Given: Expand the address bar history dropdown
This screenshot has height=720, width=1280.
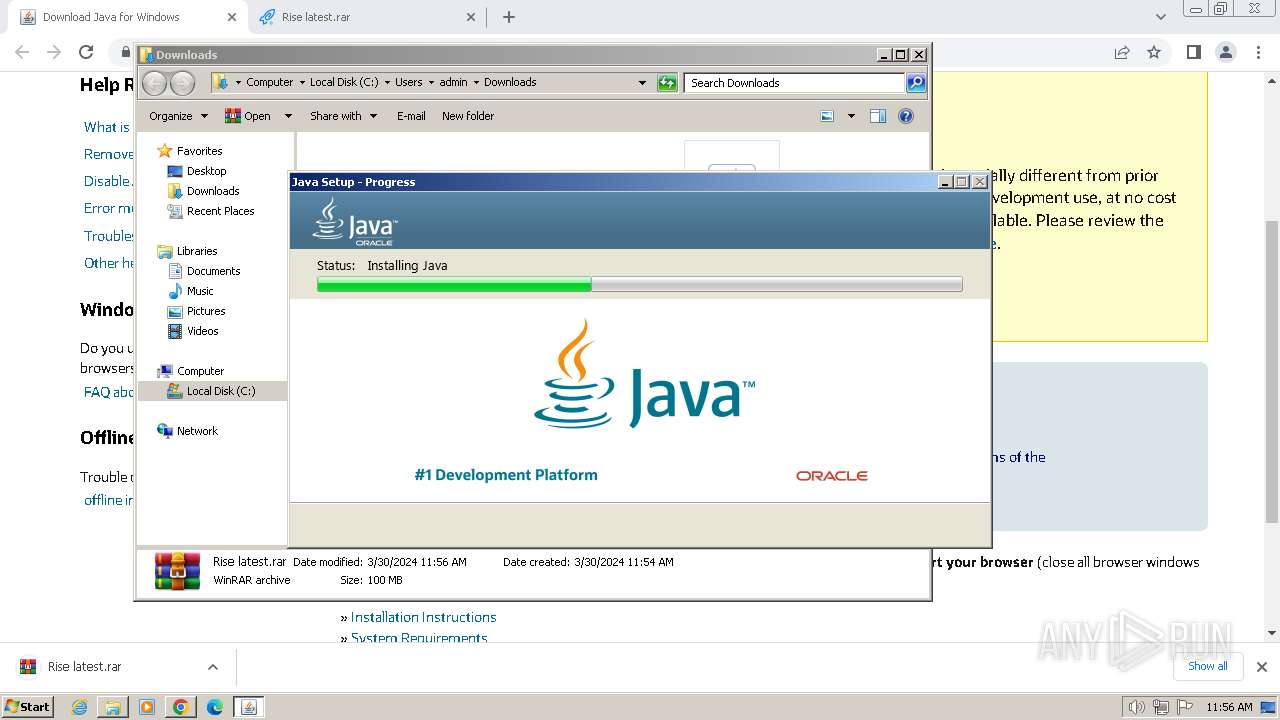Looking at the screenshot, I should click(642, 83).
